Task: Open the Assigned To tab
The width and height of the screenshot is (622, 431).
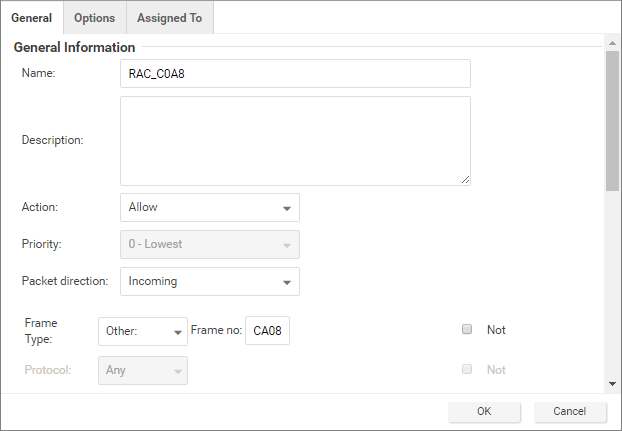Action: tap(169, 18)
